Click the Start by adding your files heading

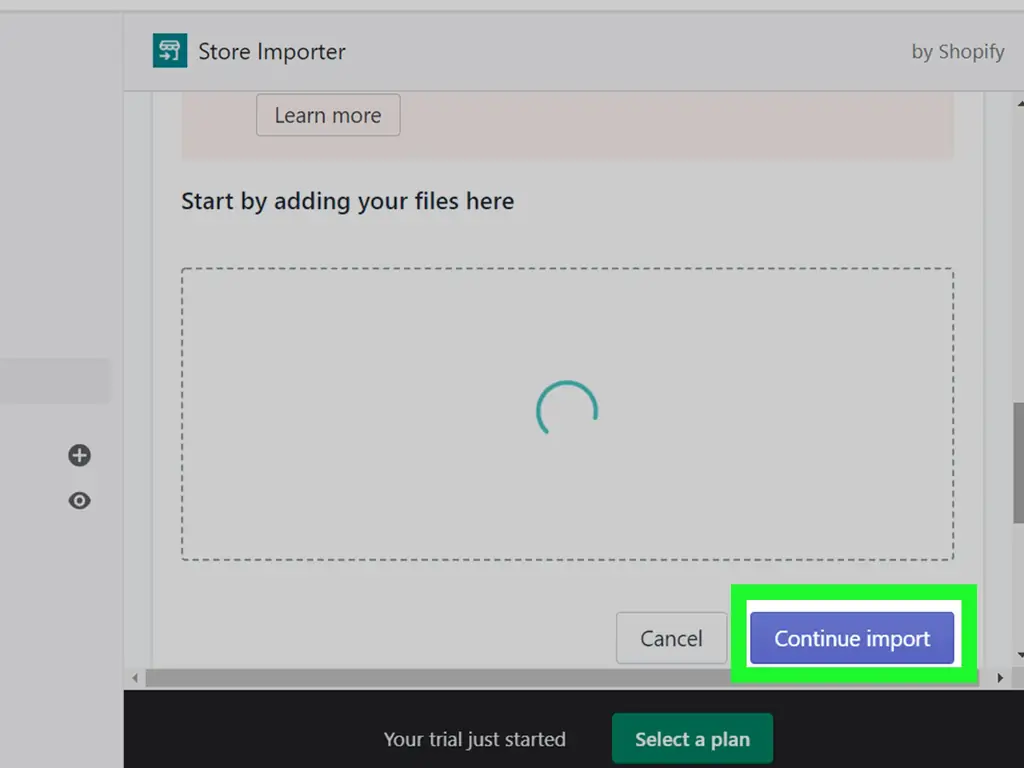pos(347,201)
